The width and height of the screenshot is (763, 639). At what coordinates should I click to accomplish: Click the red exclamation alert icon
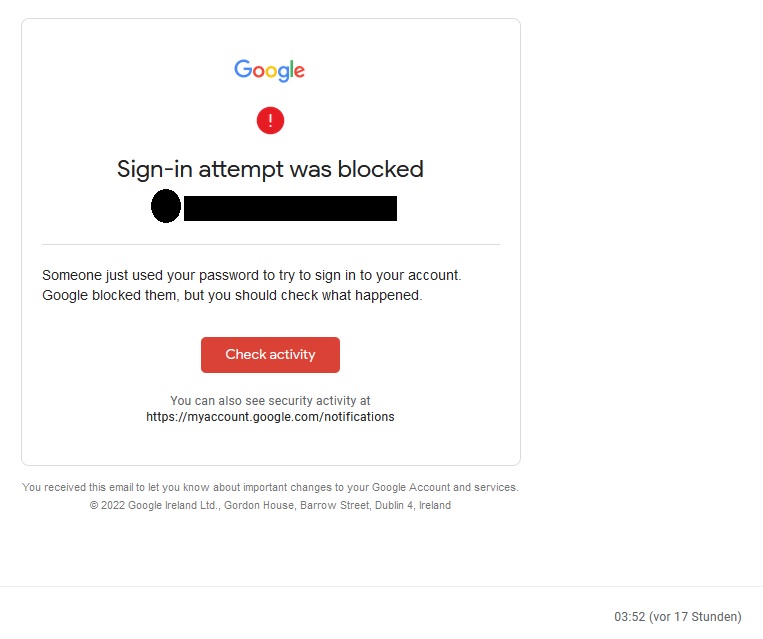point(270,120)
